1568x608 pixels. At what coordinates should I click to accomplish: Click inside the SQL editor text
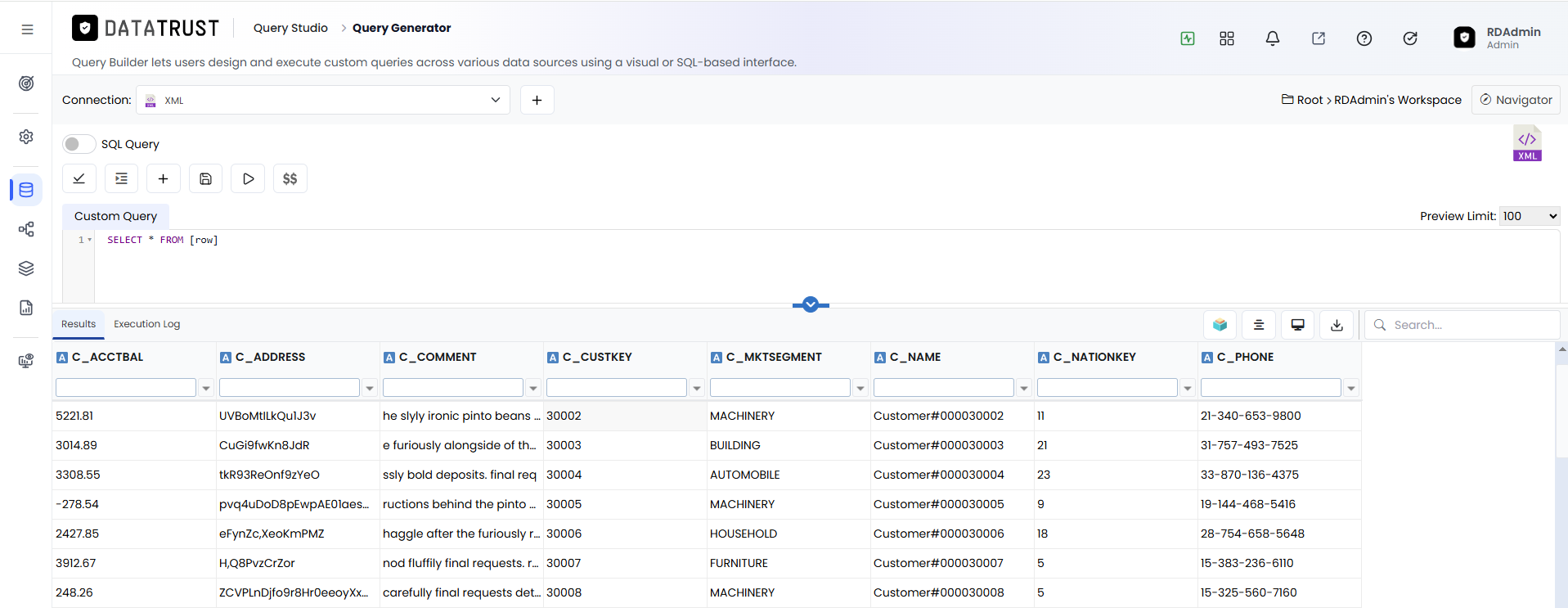pyautogui.click(x=162, y=240)
